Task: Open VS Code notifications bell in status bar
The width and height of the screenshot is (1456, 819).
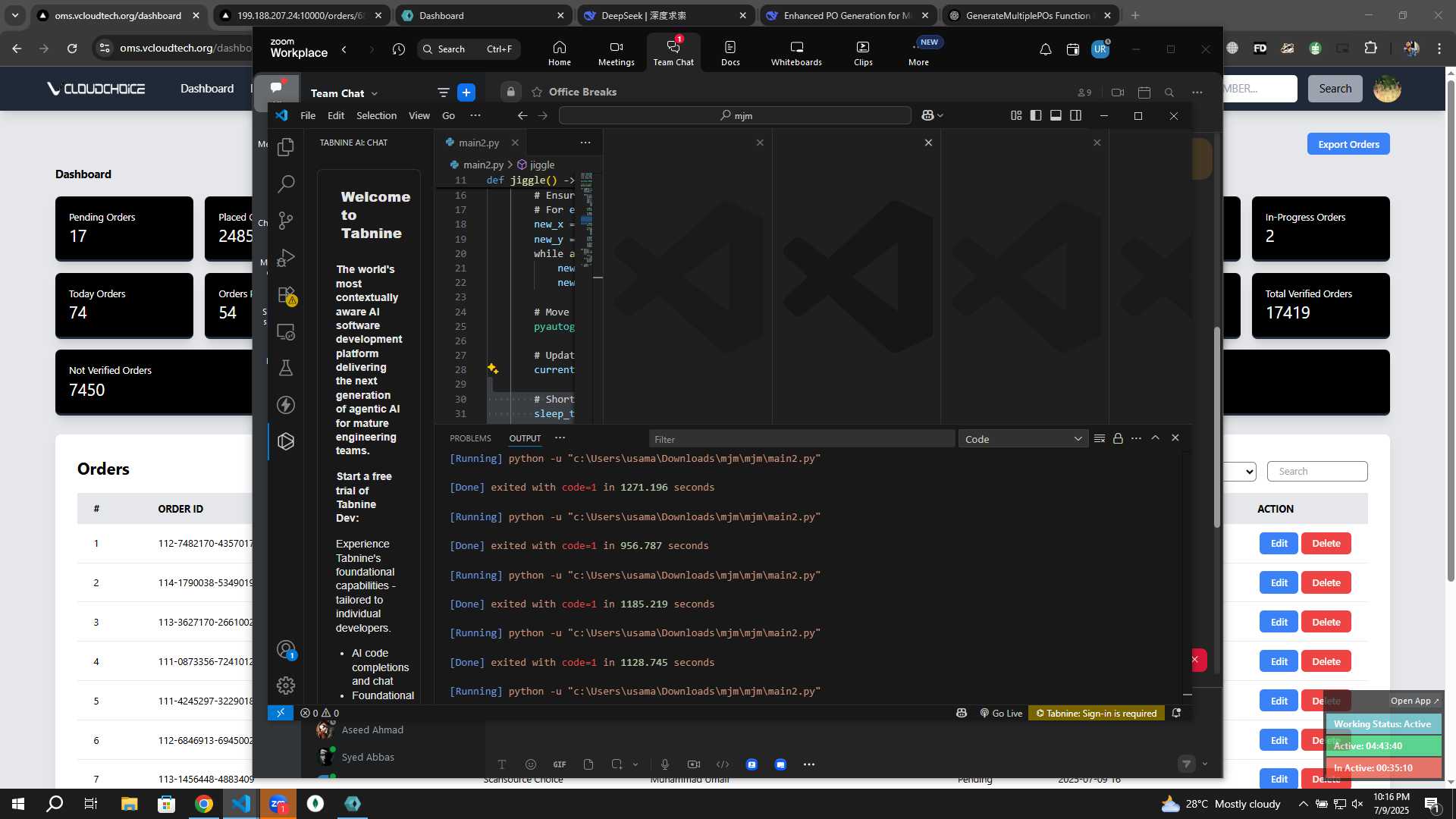Action: click(1176, 713)
